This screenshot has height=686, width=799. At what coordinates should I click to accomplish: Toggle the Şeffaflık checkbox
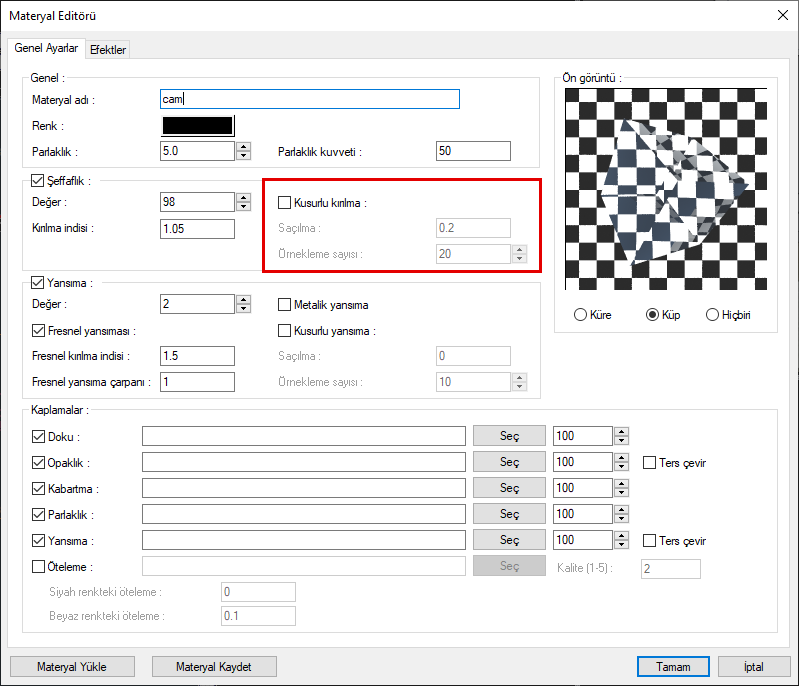[39, 181]
